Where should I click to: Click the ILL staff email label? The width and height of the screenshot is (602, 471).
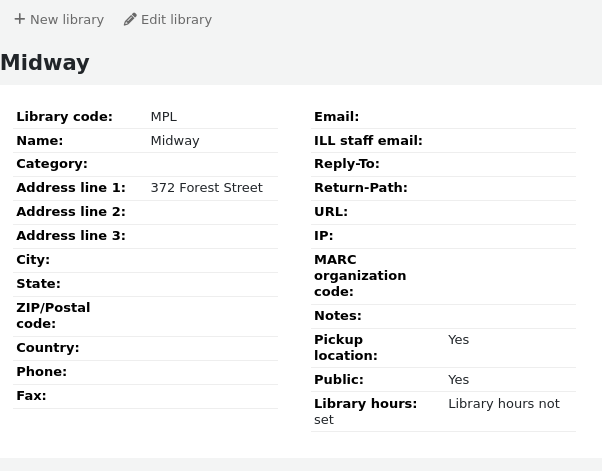coord(368,141)
